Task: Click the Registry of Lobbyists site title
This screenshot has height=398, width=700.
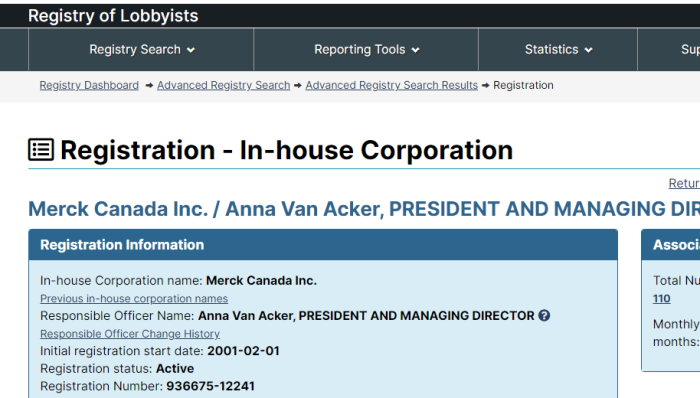Action: point(113,16)
